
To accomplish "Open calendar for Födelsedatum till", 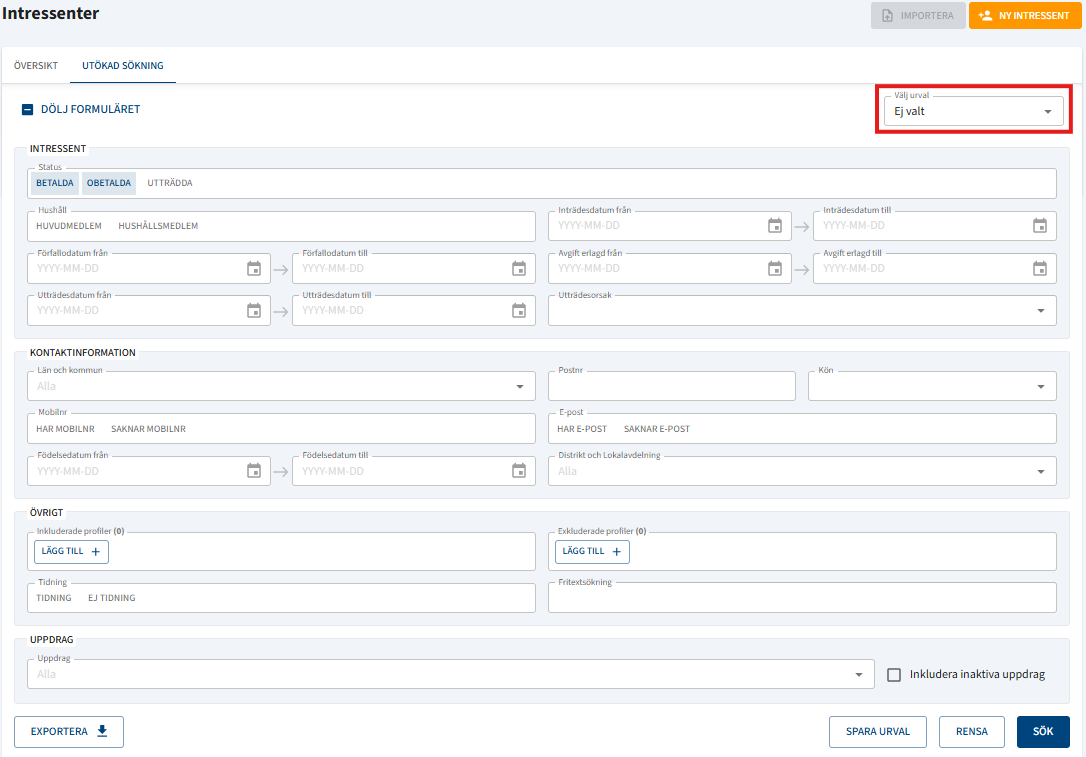I will point(519,471).
